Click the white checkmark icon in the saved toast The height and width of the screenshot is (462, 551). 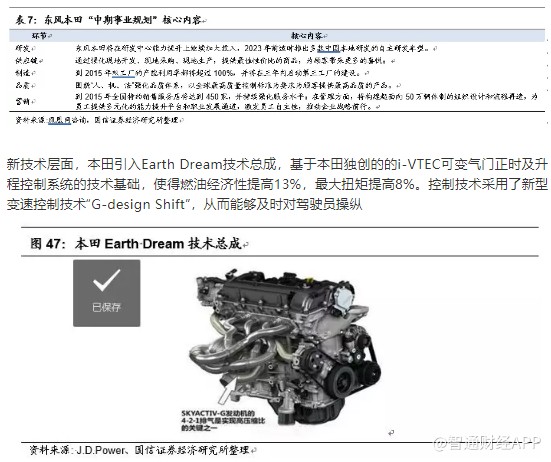[x=106, y=280]
